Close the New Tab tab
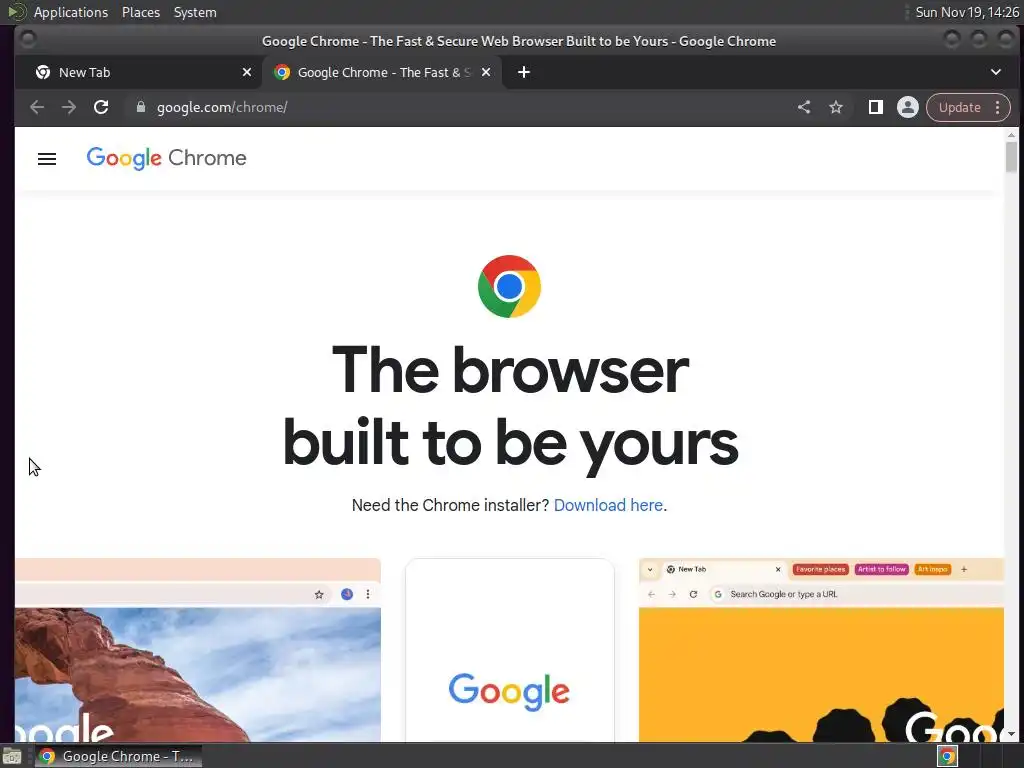Screen dimensions: 1024x768 (x=247, y=72)
